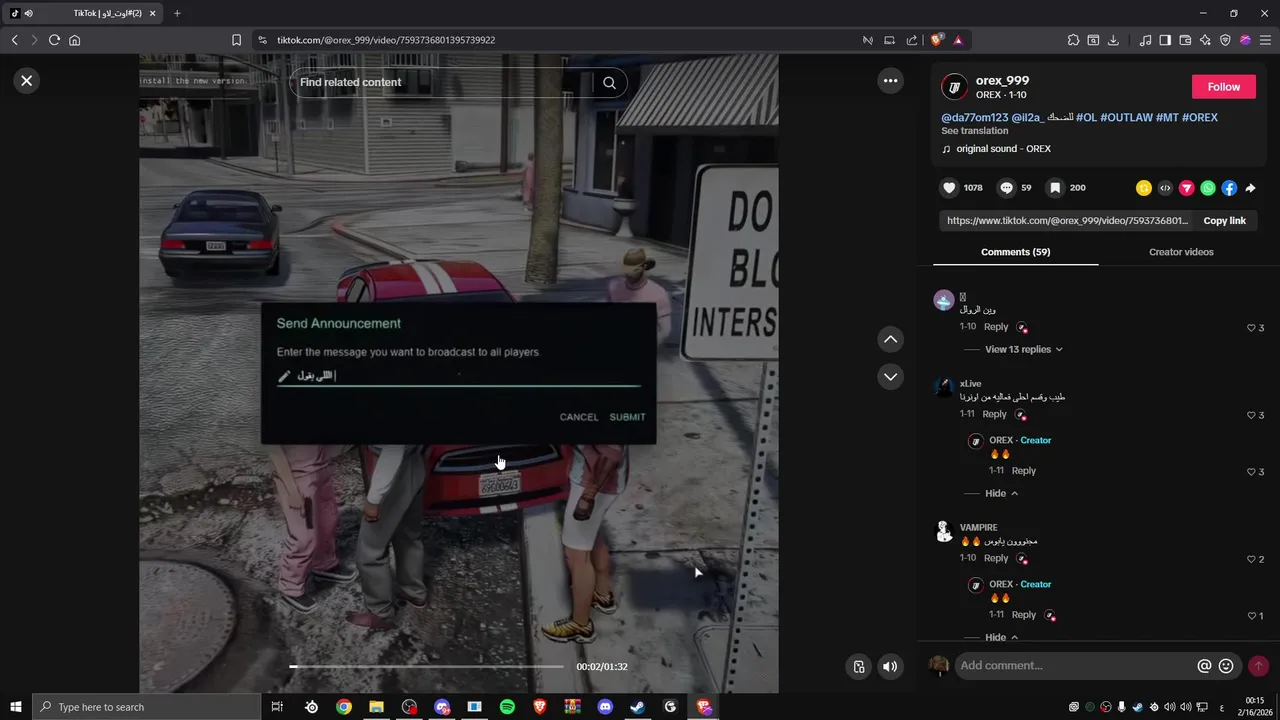Click the embed code icon
Image resolution: width=1280 pixels, height=720 pixels.
pos(1165,188)
